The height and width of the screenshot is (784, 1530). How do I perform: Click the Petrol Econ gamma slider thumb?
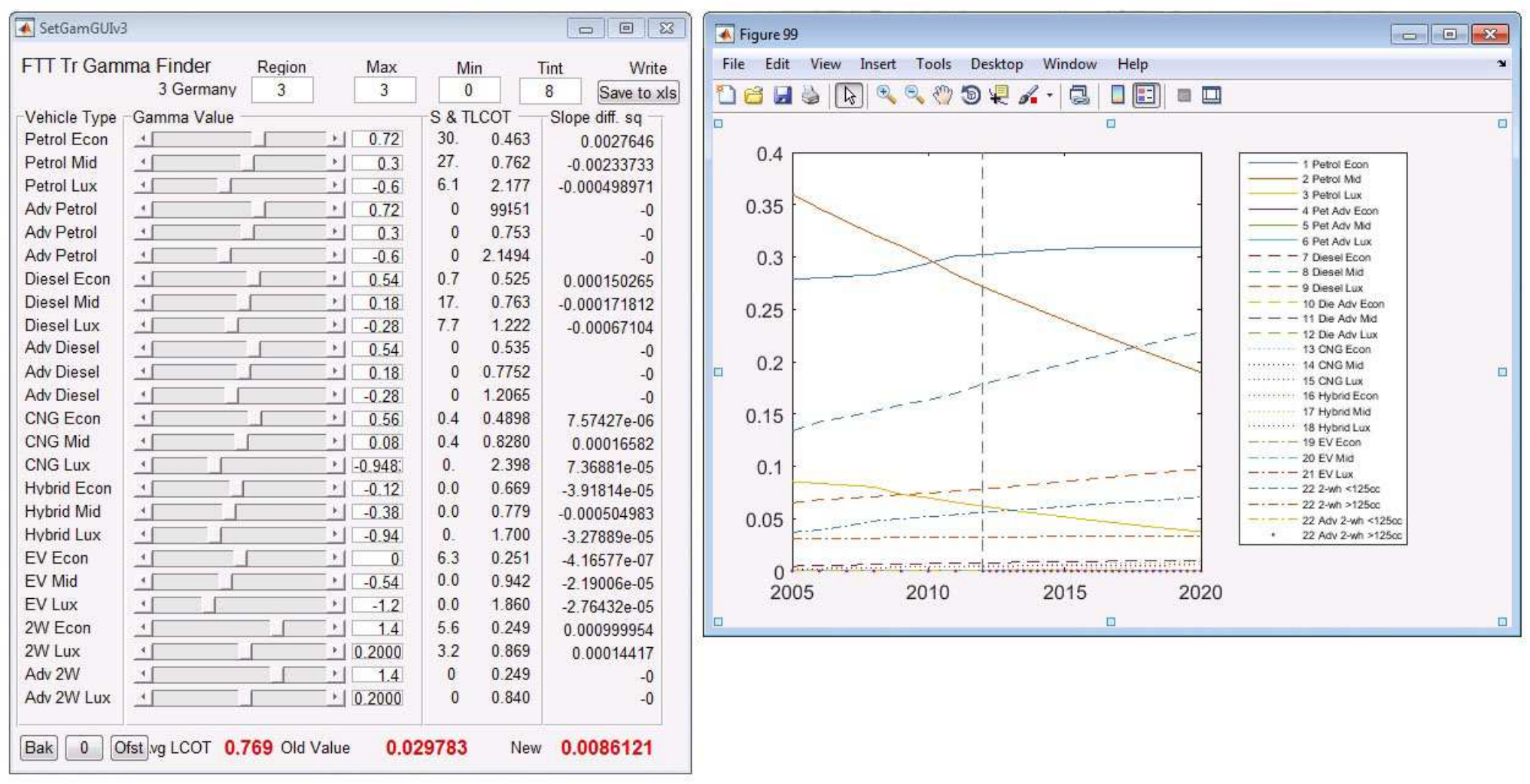click(x=259, y=139)
